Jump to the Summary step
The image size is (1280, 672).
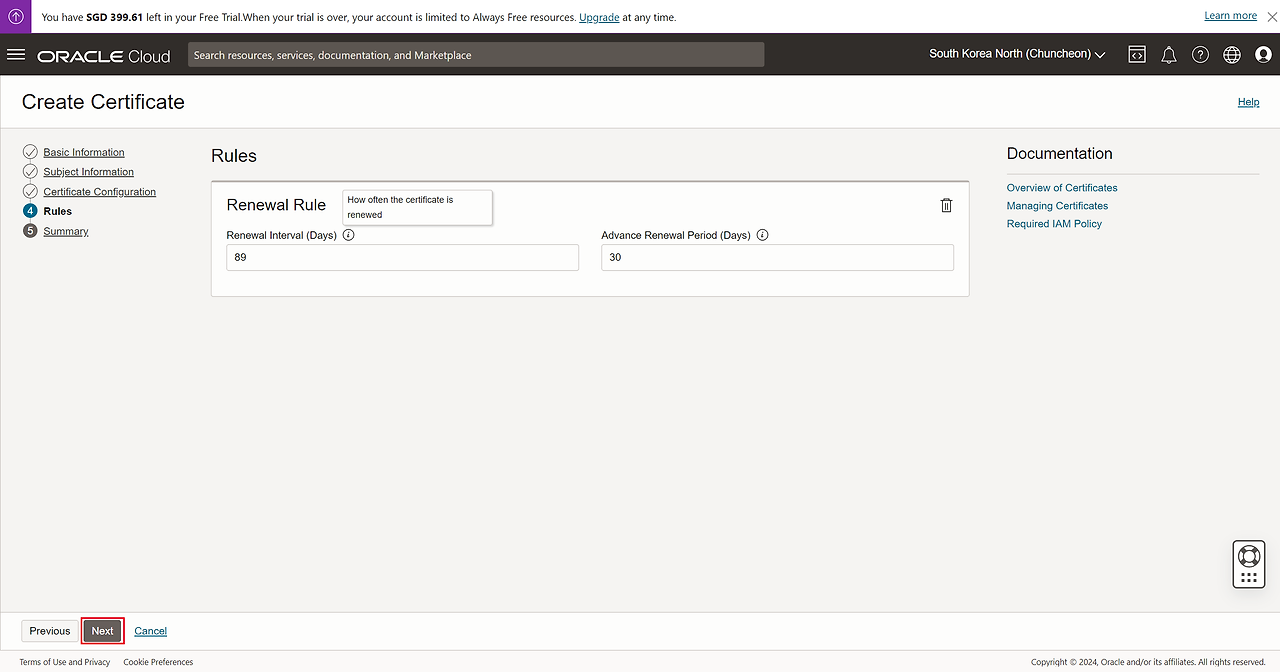tap(66, 231)
